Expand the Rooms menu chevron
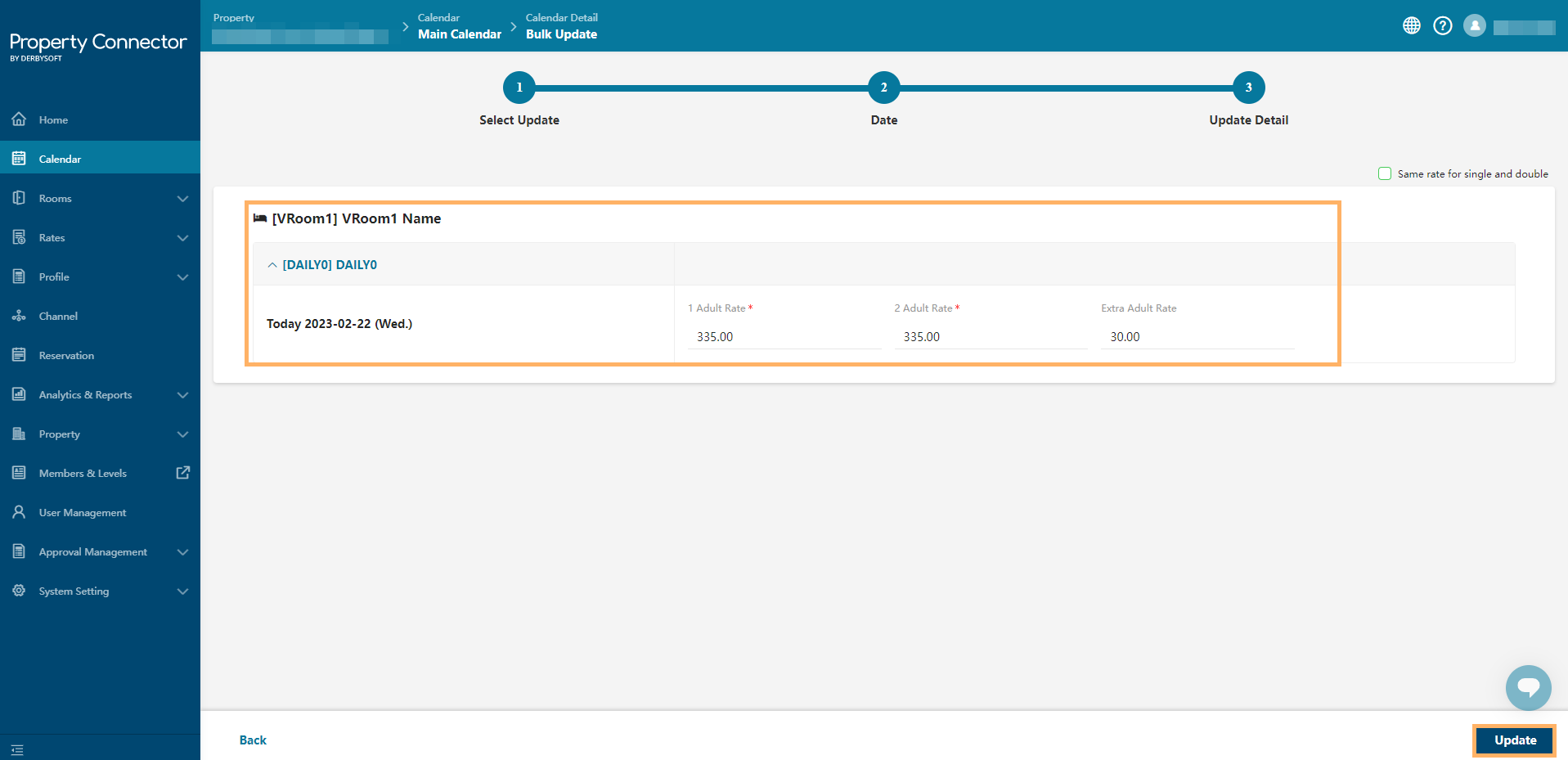Viewport: 1568px width, 760px height. 182,199
